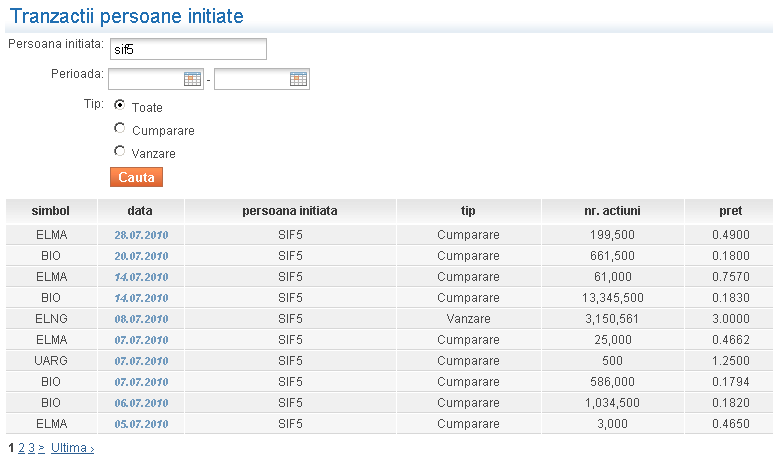Image resolution: width=773 pixels, height=457 pixels.
Task: Click the 13,345,500 shares cell
Action: [x=612, y=298]
